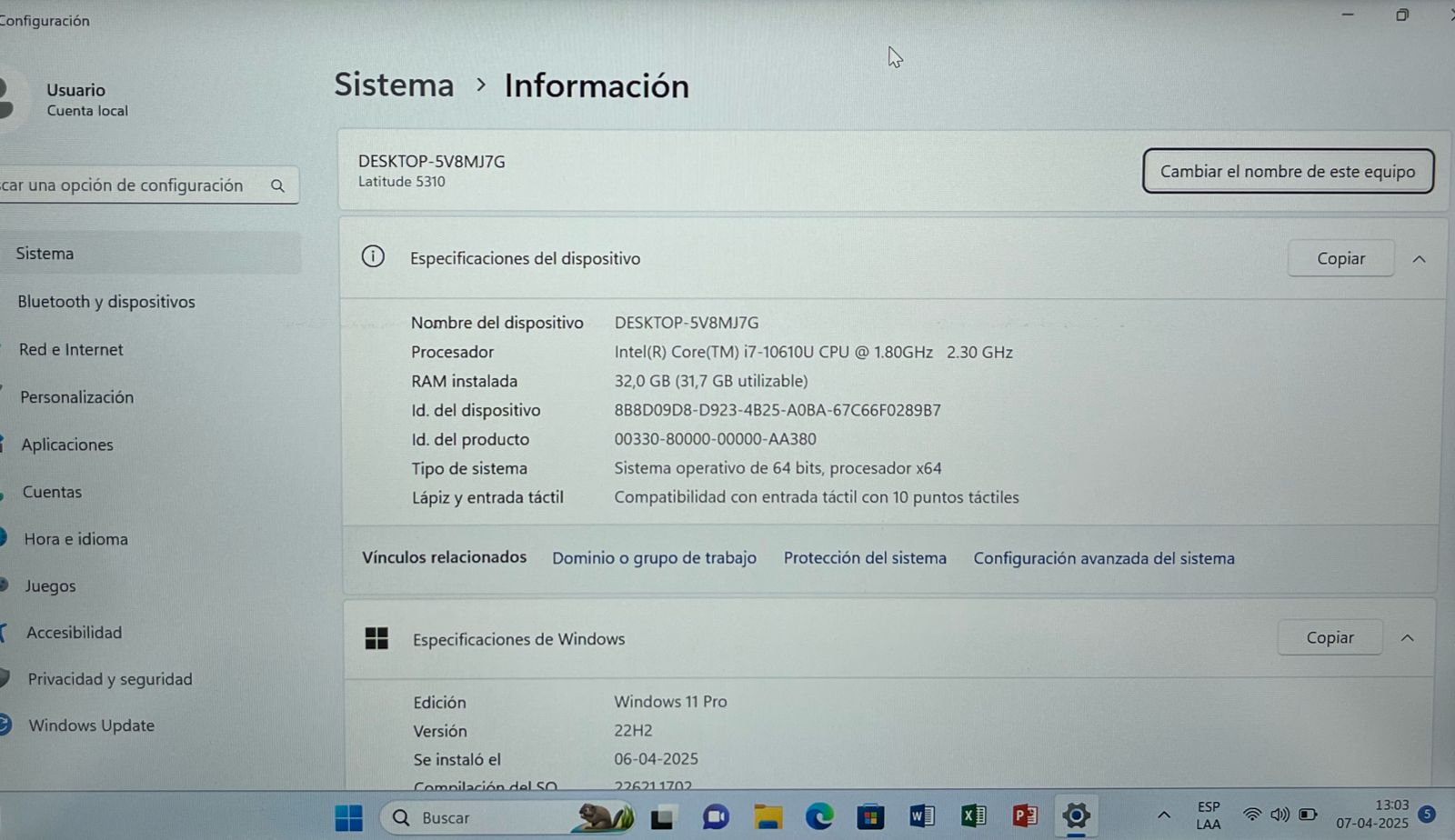The width and height of the screenshot is (1455, 840).
Task: Select the install date 06-04-2025
Action: click(x=656, y=758)
